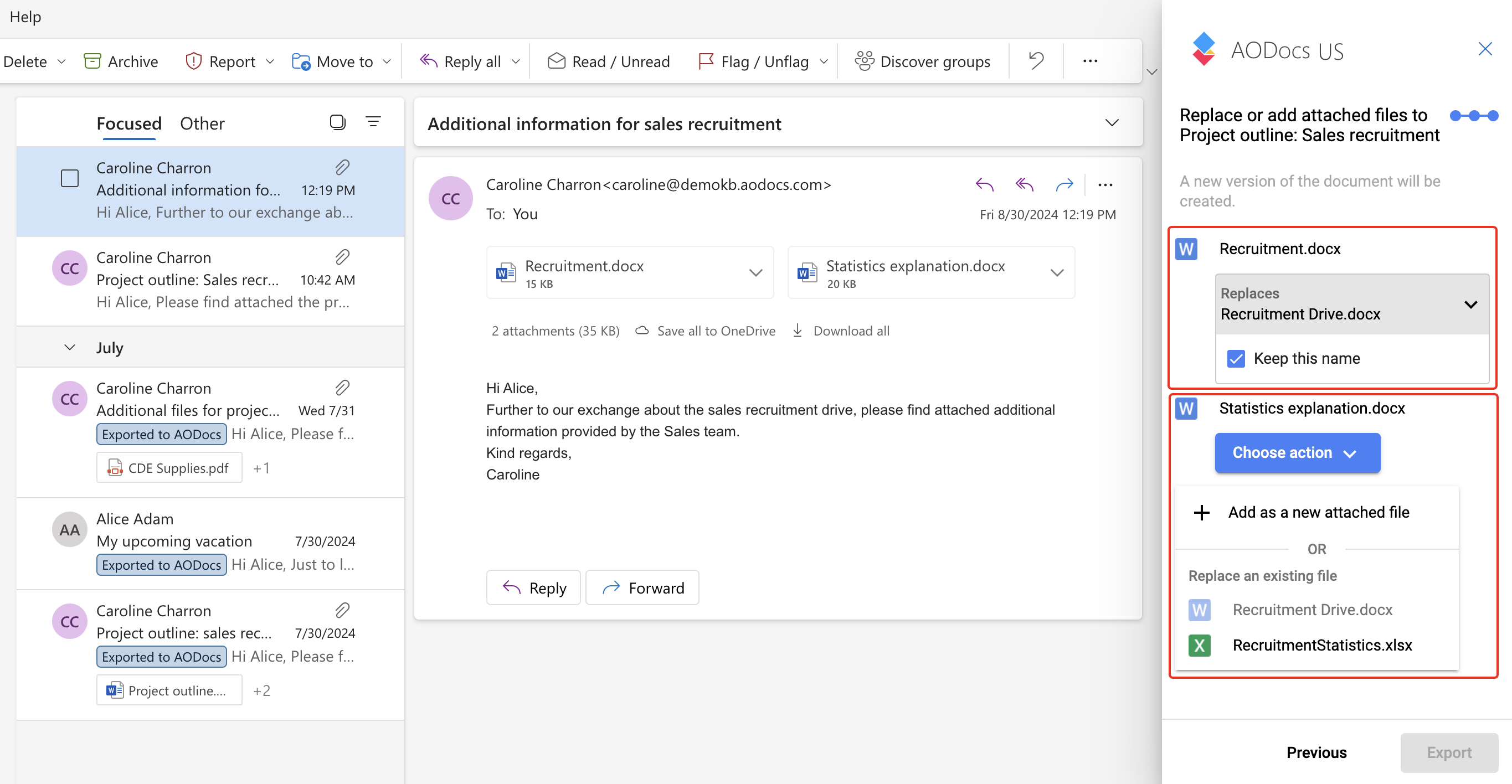Click the select-all messages icon

337,122
